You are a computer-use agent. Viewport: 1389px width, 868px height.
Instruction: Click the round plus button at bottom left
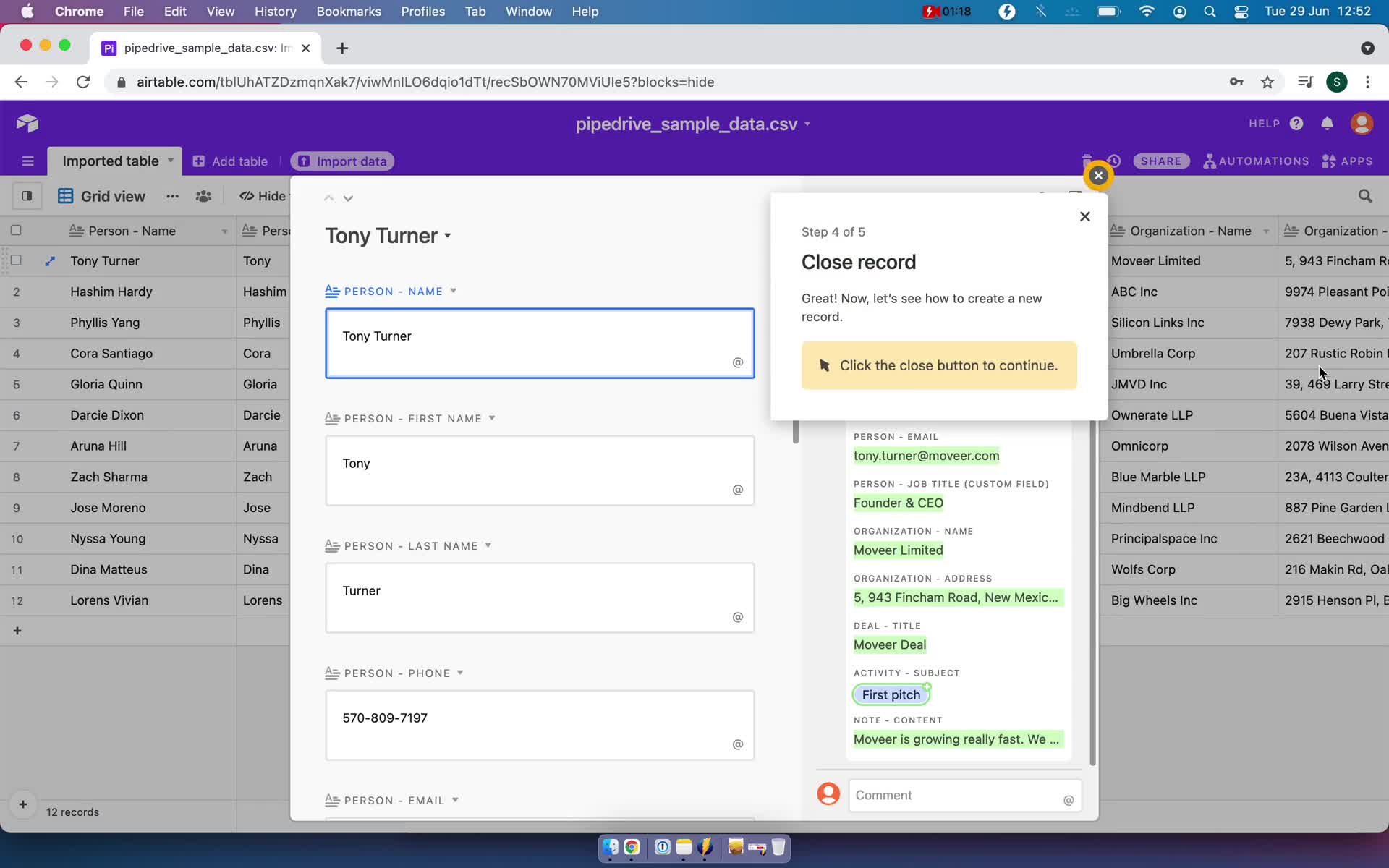click(x=22, y=804)
